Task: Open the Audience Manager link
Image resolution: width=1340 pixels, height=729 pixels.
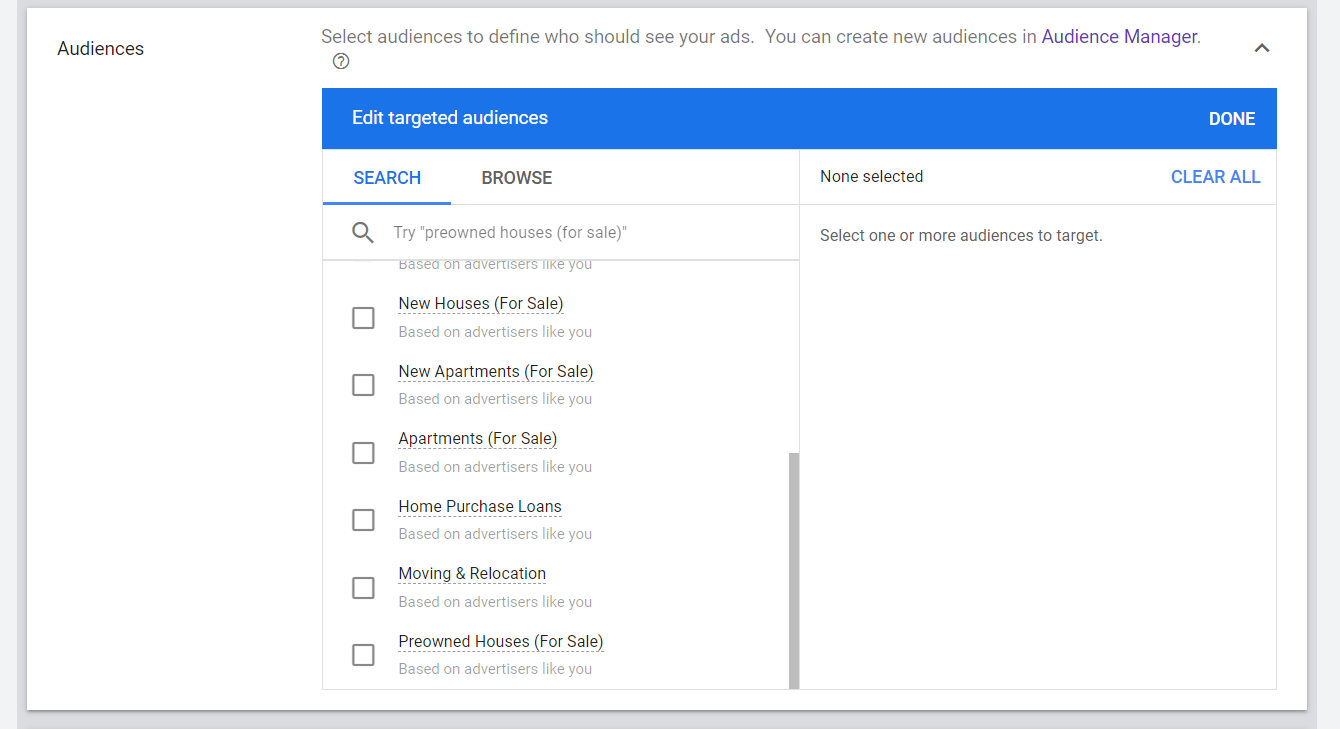Action: click(x=1119, y=37)
